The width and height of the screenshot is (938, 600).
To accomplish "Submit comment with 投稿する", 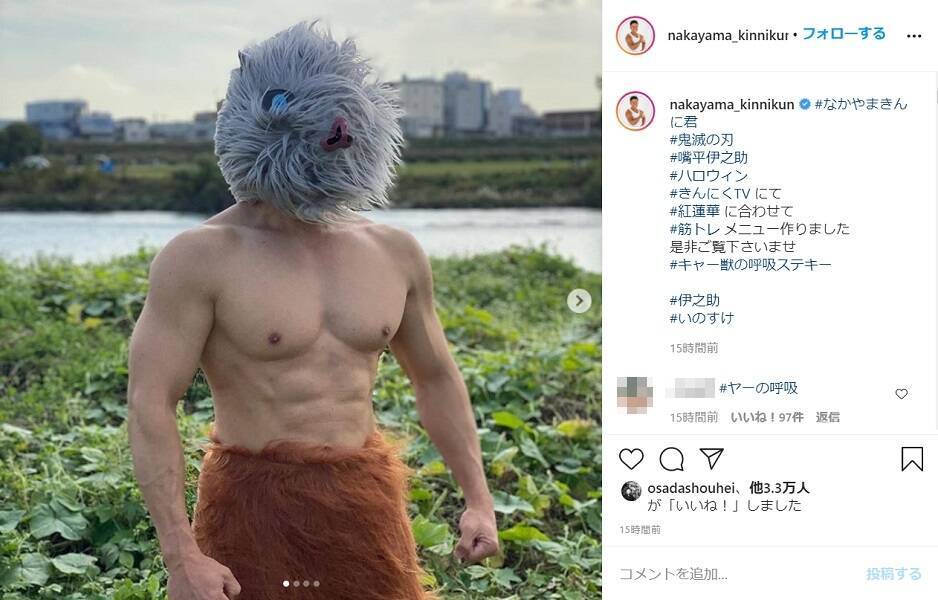I will coord(894,574).
